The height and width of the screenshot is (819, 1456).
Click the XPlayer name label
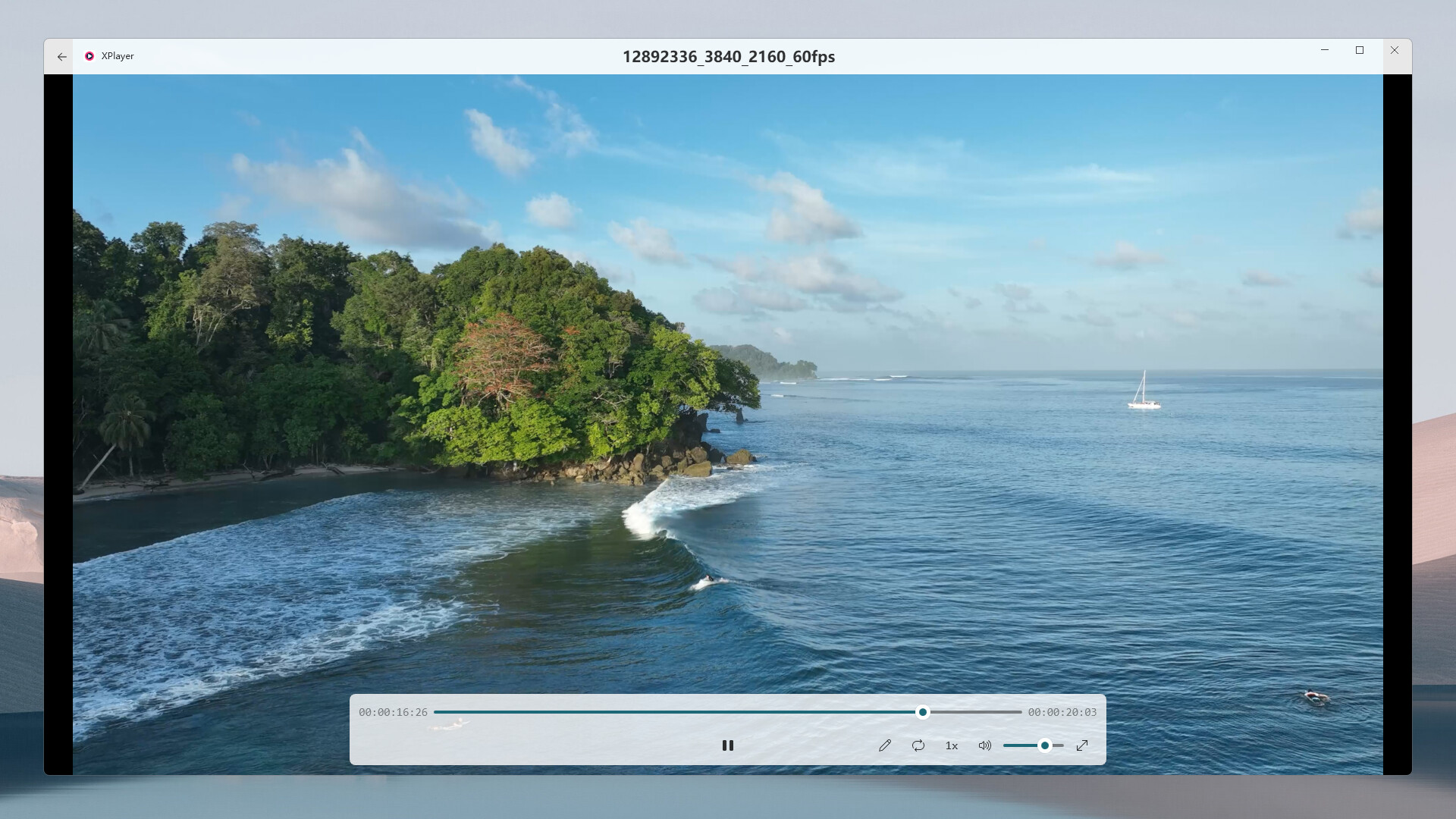tap(118, 56)
